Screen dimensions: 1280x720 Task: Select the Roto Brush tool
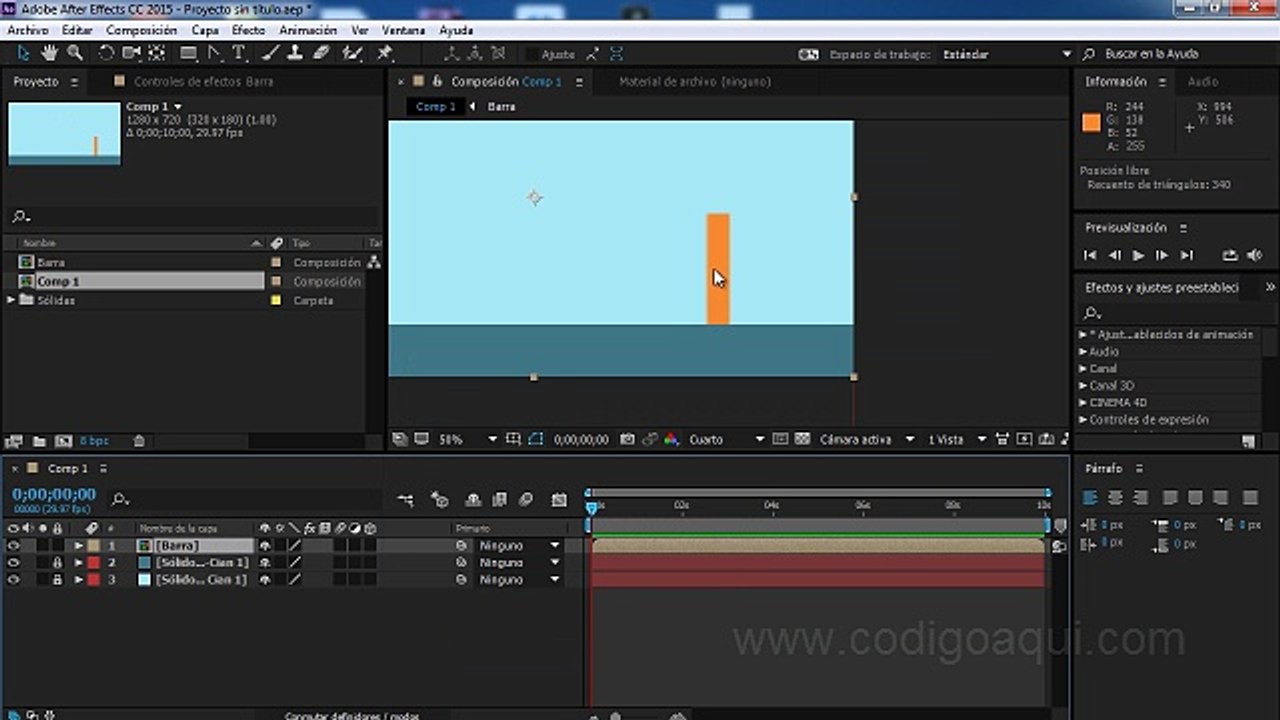352,53
